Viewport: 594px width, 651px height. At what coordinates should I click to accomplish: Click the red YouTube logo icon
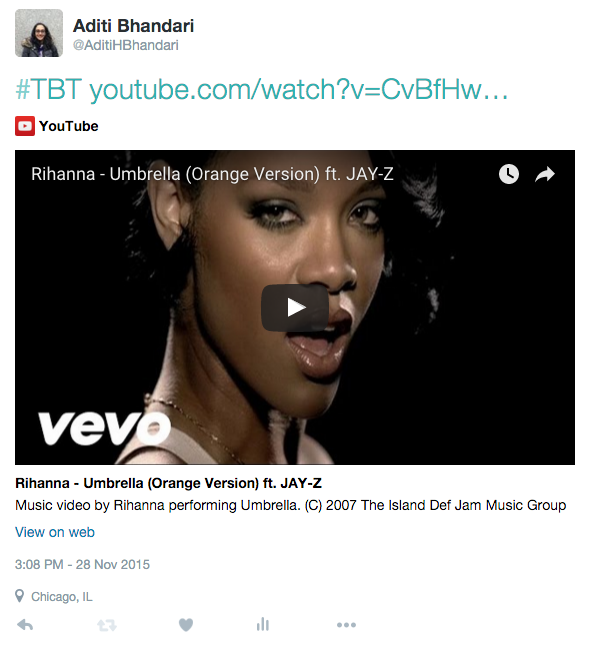25,126
